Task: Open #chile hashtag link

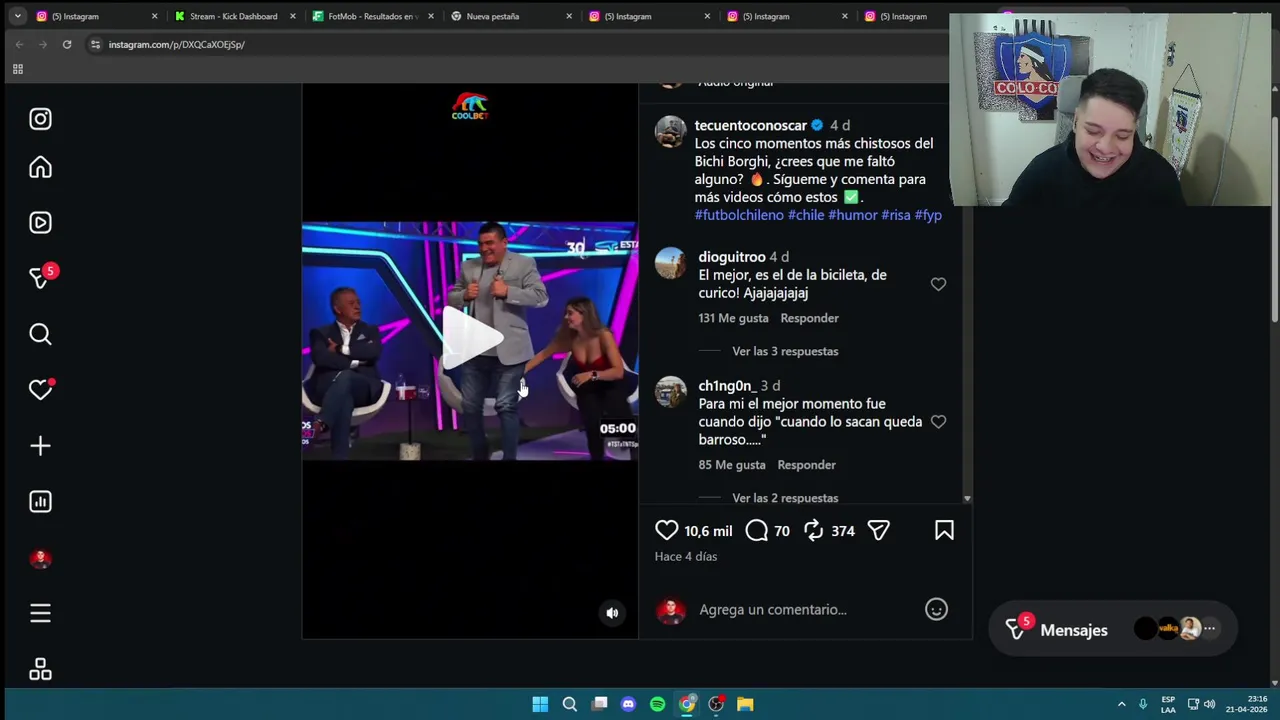Action: pyautogui.click(x=806, y=215)
